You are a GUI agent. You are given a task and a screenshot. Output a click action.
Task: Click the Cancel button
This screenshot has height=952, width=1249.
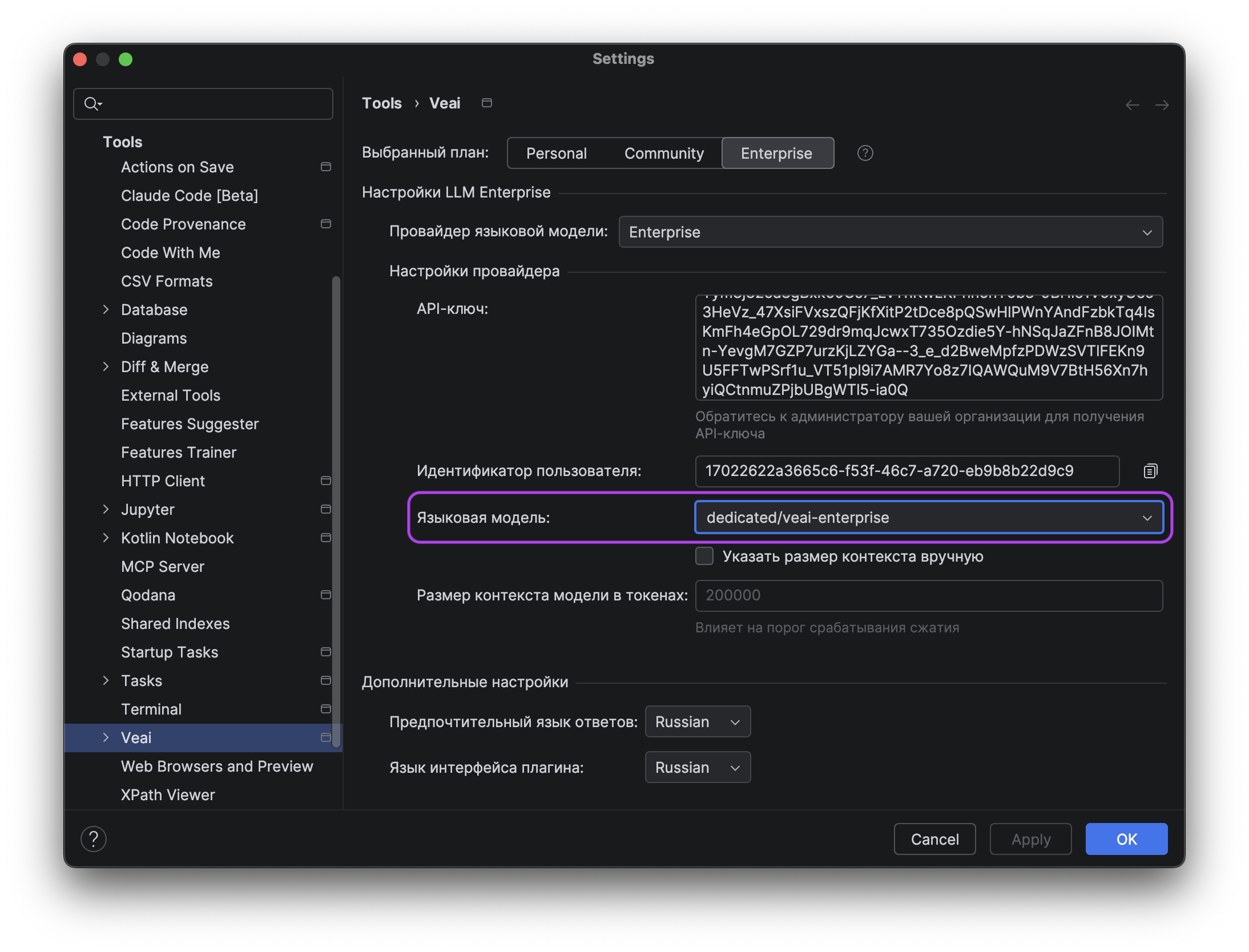pos(934,839)
